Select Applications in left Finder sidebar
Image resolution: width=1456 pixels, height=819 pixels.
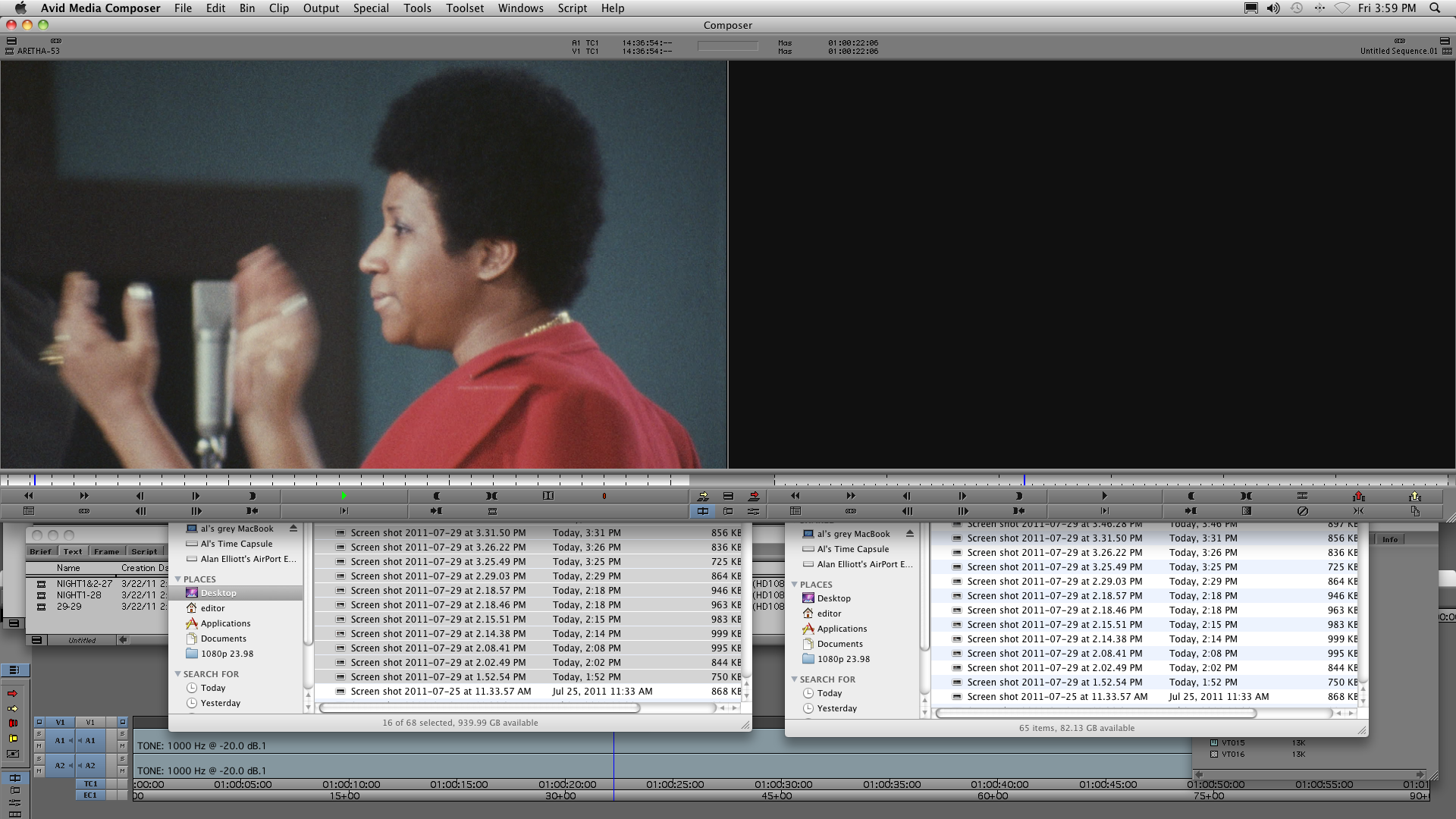[225, 623]
